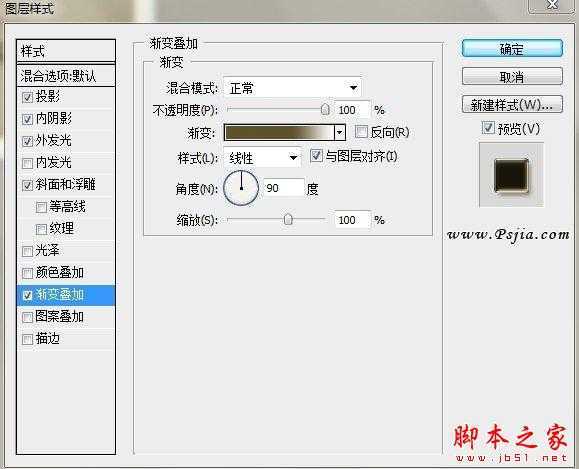Enable the 等高线 contour checkbox
579x469 pixels.
point(41,208)
